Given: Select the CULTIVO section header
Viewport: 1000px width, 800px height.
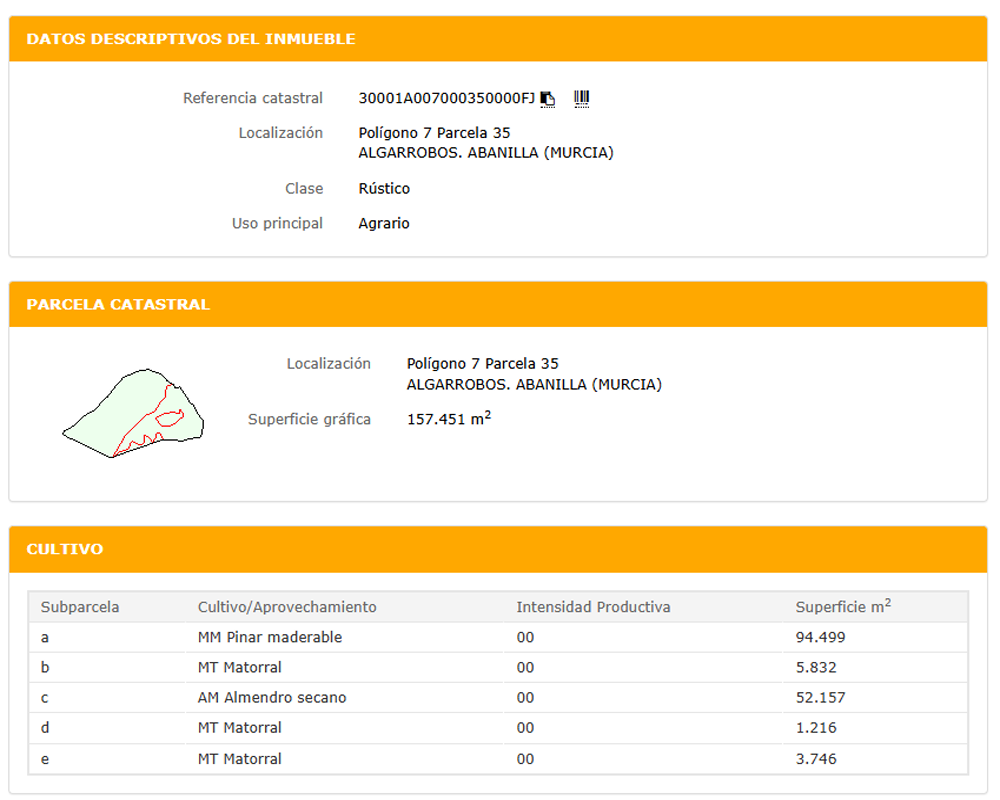Looking at the screenshot, I should click(x=64, y=549).
